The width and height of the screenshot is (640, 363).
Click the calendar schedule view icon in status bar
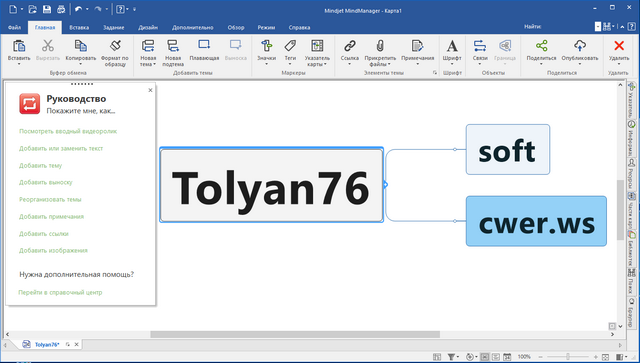point(507,357)
